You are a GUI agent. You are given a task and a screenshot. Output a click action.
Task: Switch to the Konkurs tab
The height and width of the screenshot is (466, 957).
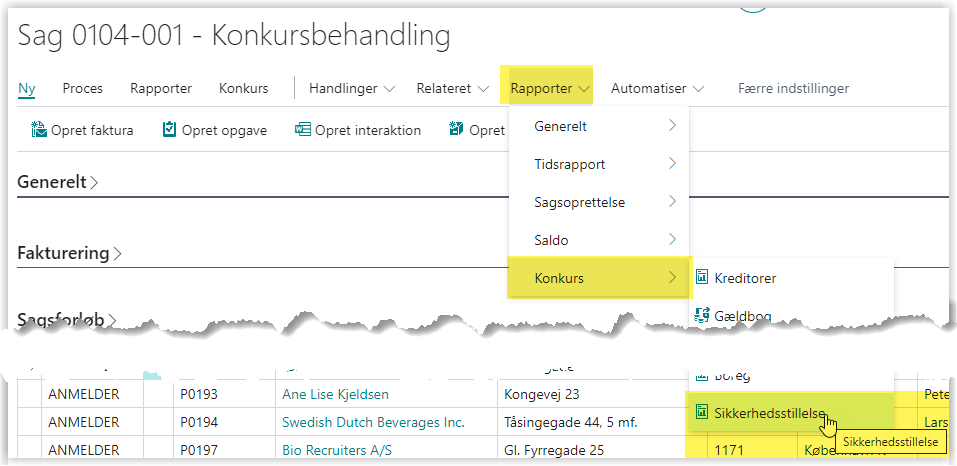[x=243, y=88]
